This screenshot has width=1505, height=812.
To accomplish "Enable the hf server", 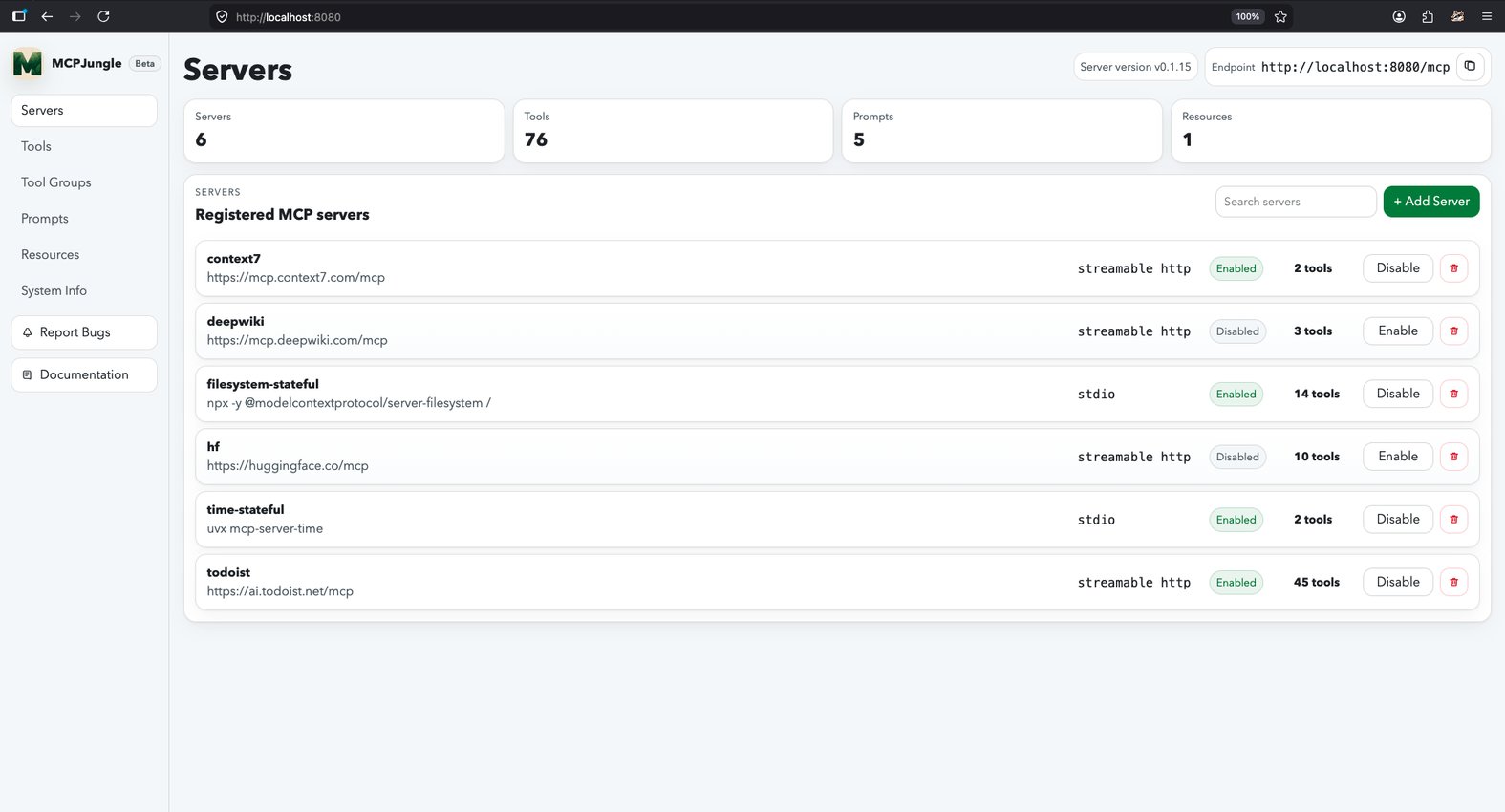I will pos(1398,457).
